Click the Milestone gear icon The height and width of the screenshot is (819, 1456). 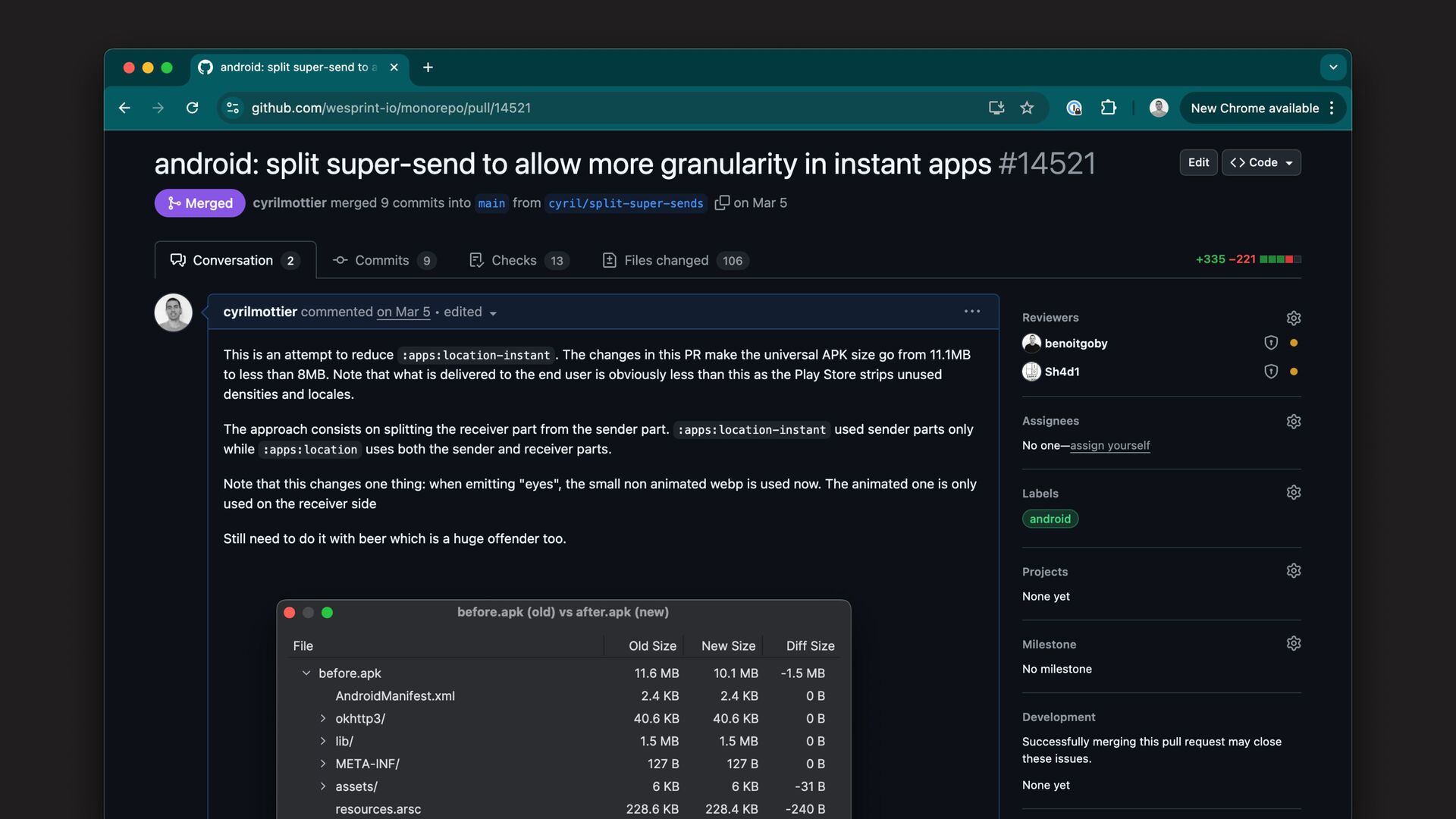(x=1294, y=644)
